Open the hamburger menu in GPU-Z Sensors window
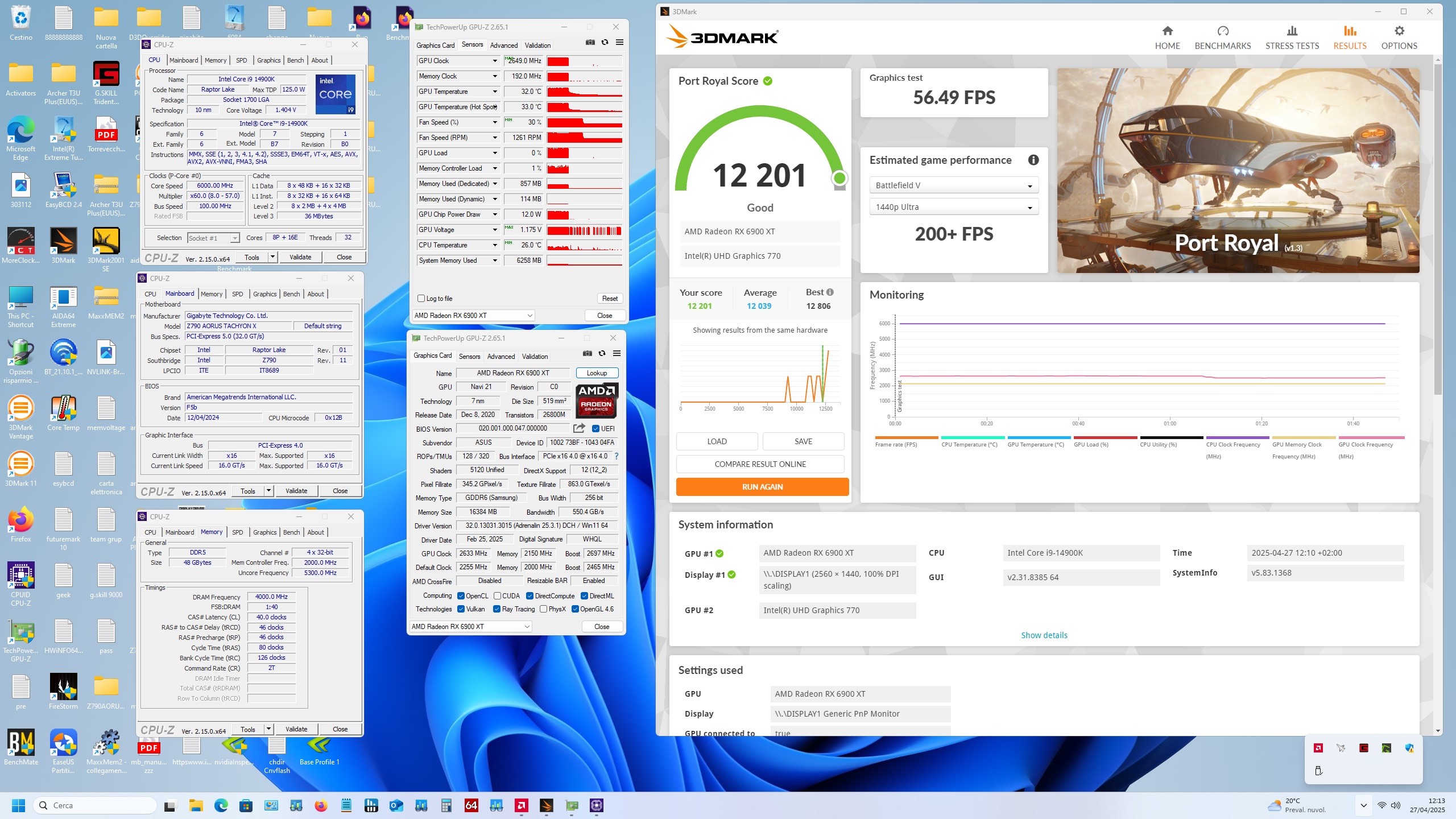Image resolution: width=1456 pixels, height=819 pixels. (x=619, y=43)
